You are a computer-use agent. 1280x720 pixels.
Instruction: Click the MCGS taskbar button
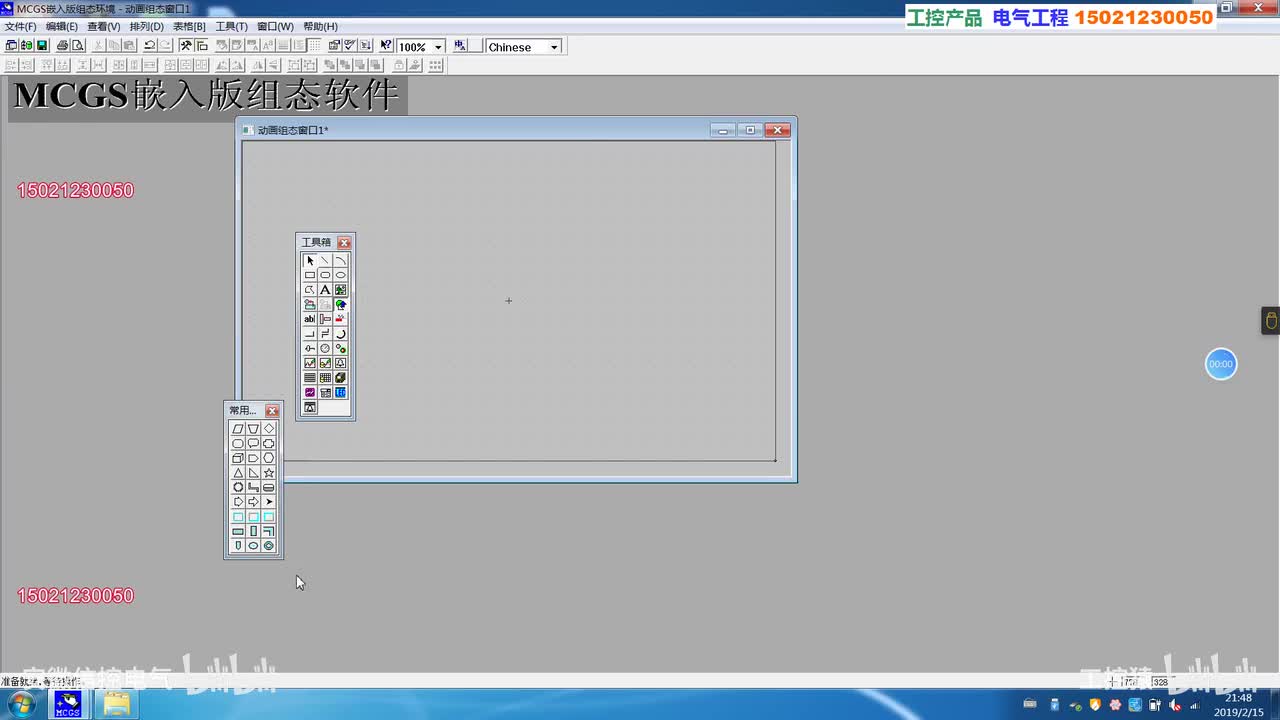coord(68,705)
